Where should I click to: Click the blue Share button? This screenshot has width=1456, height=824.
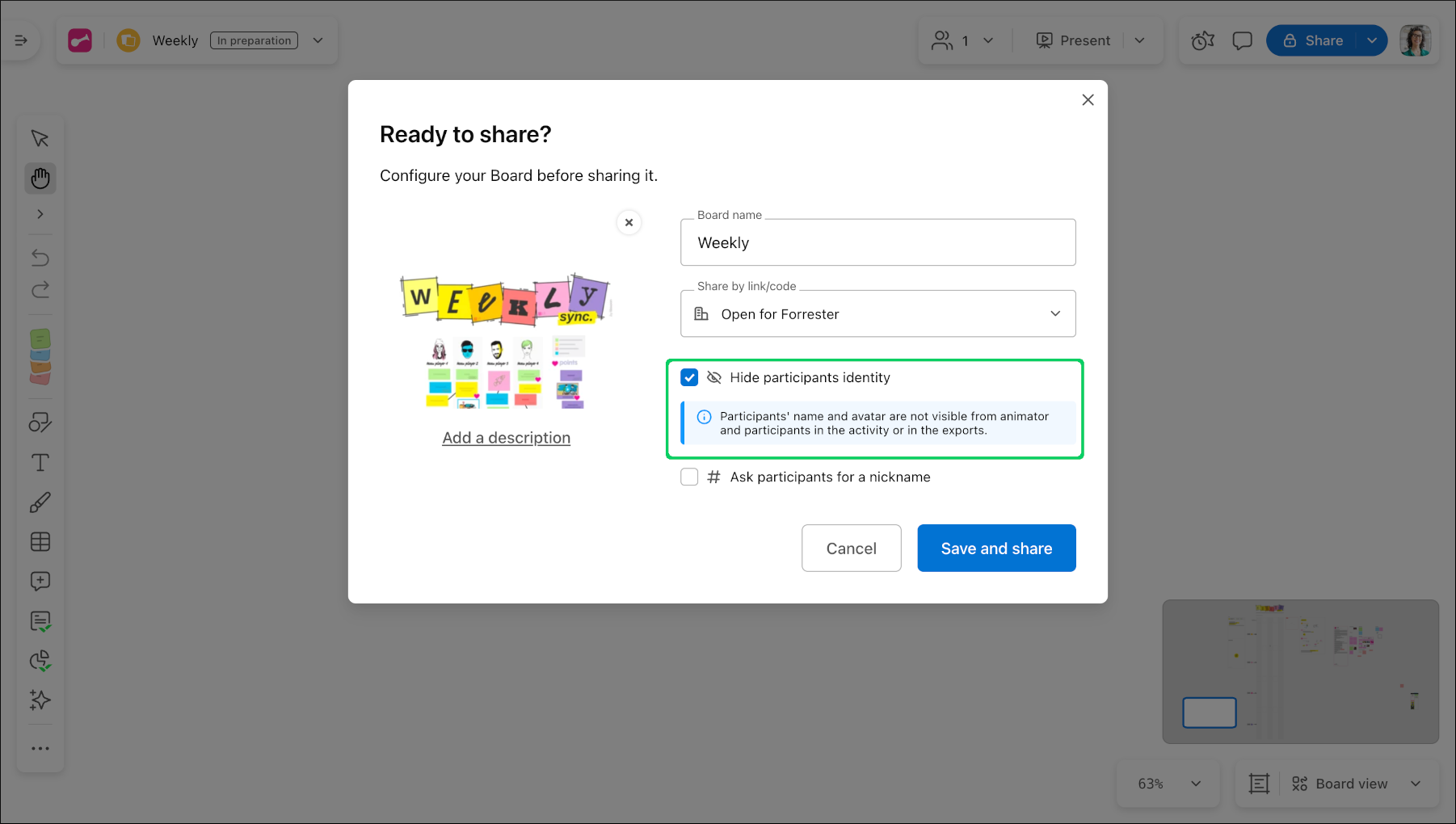click(x=1312, y=40)
